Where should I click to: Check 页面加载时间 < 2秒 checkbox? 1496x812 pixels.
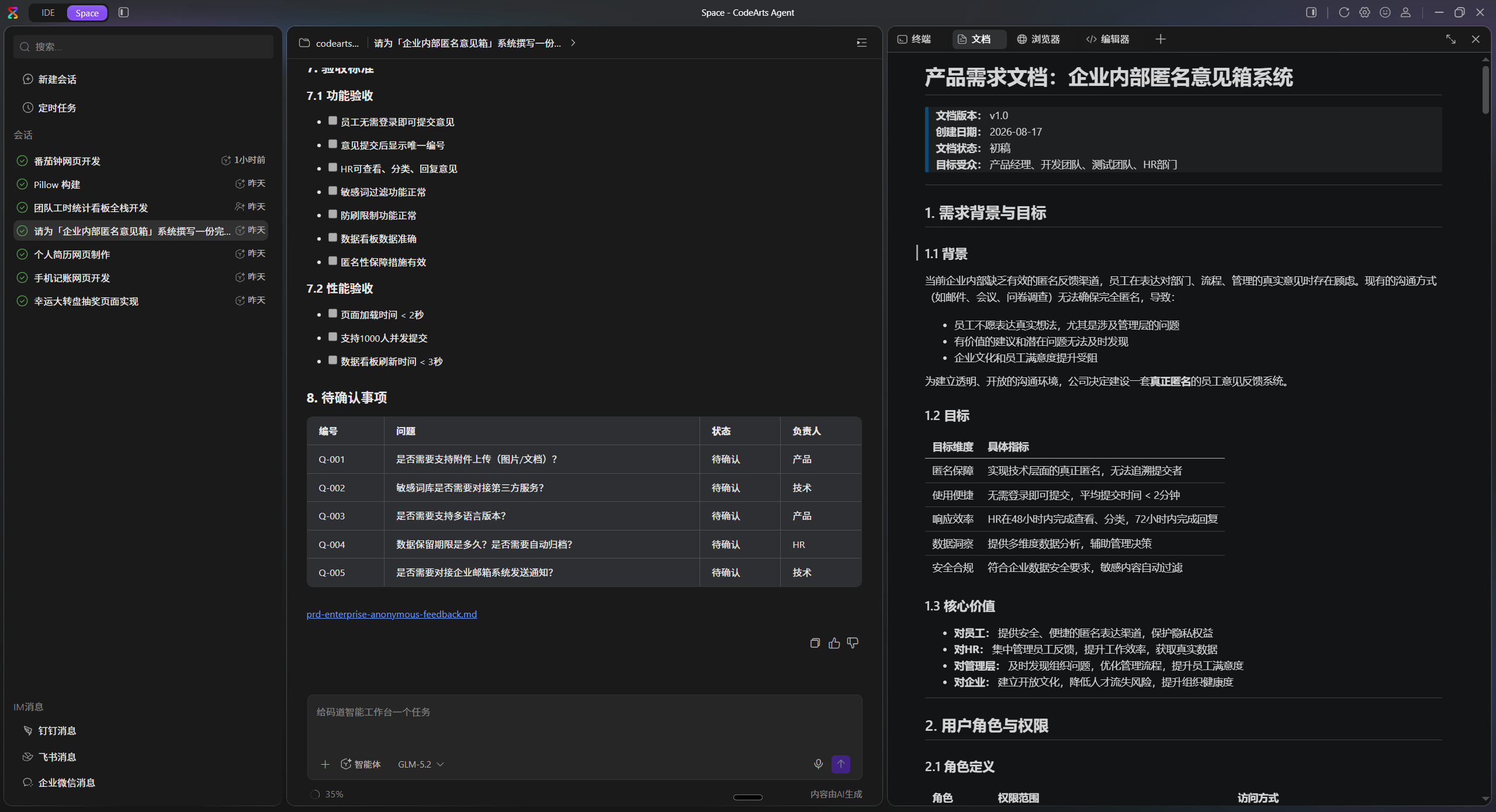tap(333, 314)
